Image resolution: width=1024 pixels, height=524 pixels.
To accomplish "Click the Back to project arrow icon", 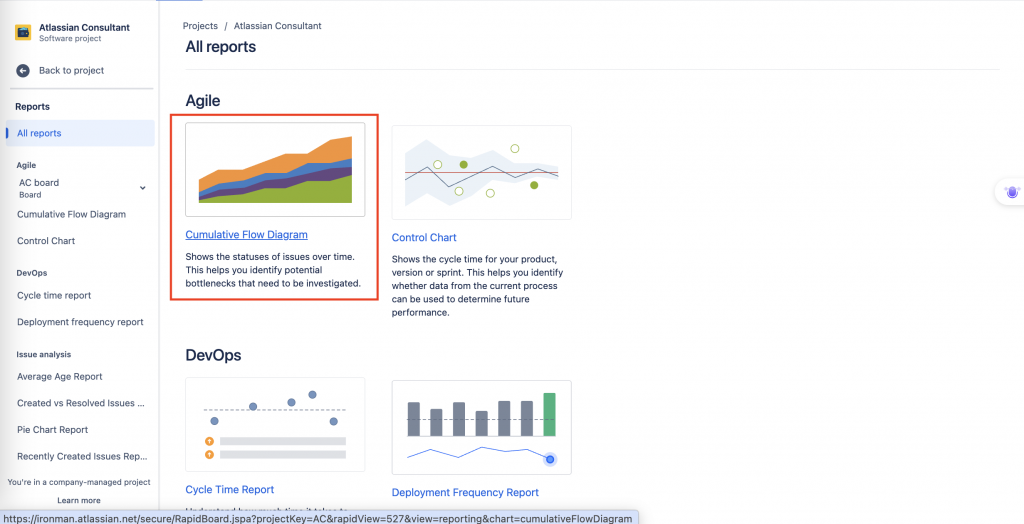I will [23, 71].
